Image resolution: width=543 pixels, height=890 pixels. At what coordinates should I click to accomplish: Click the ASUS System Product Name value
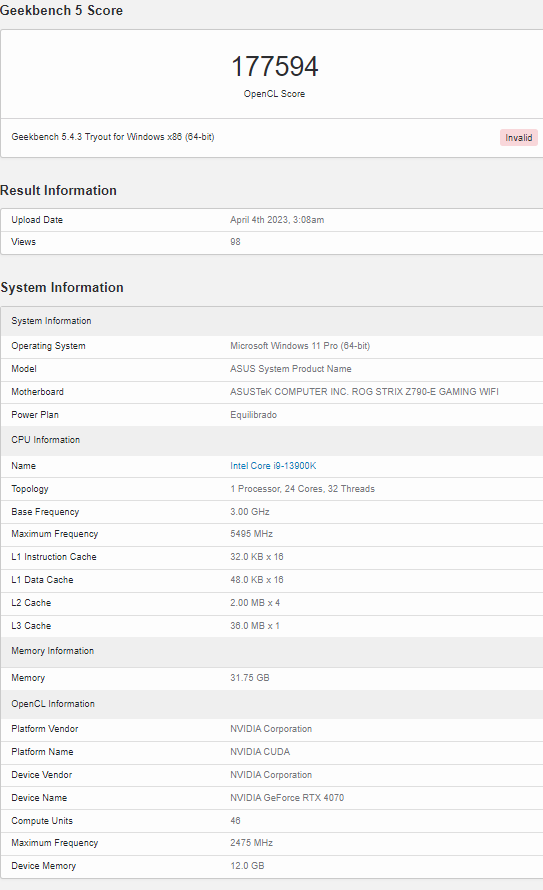[x=291, y=369]
